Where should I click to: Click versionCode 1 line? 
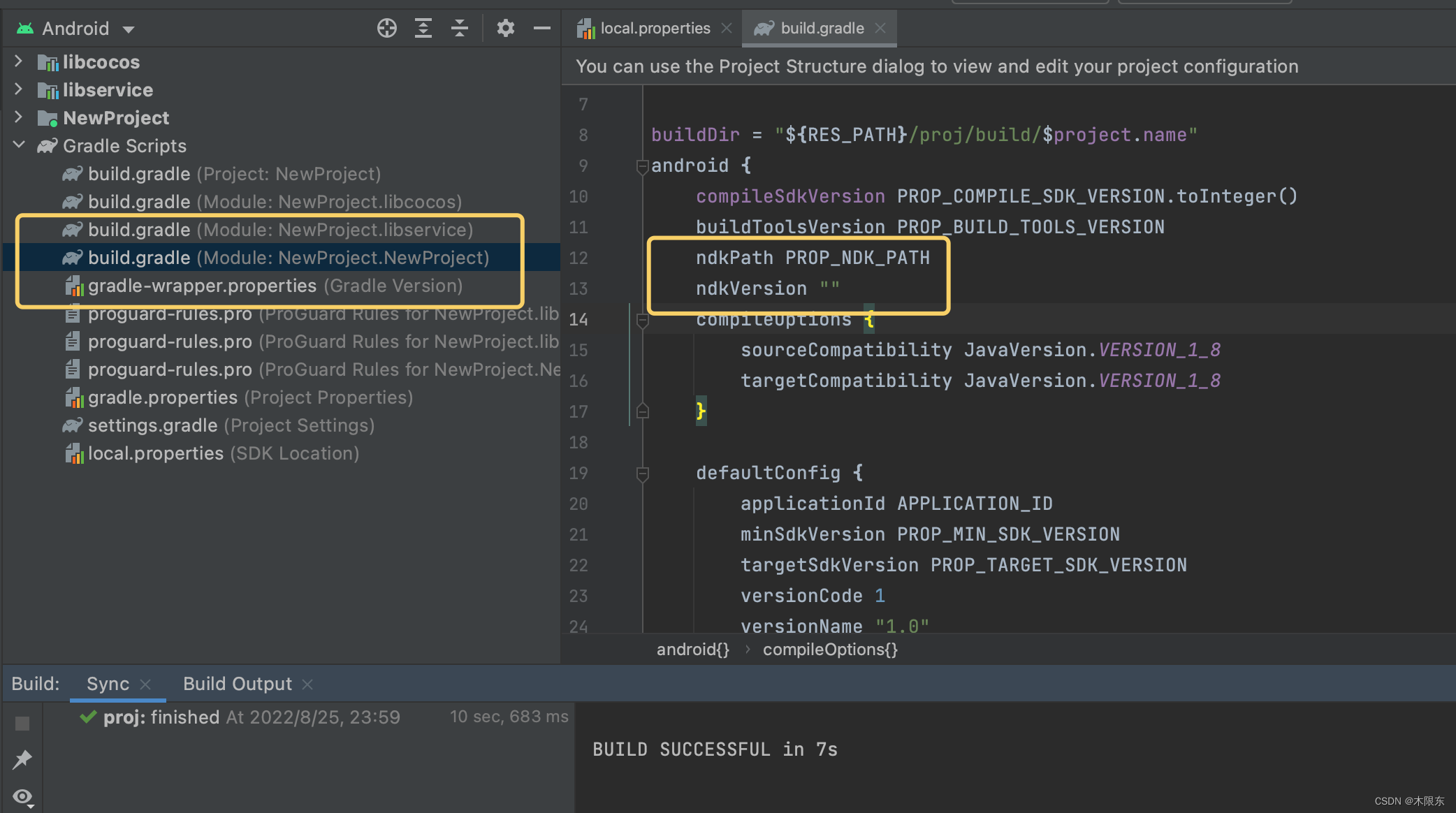(x=813, y=596)
